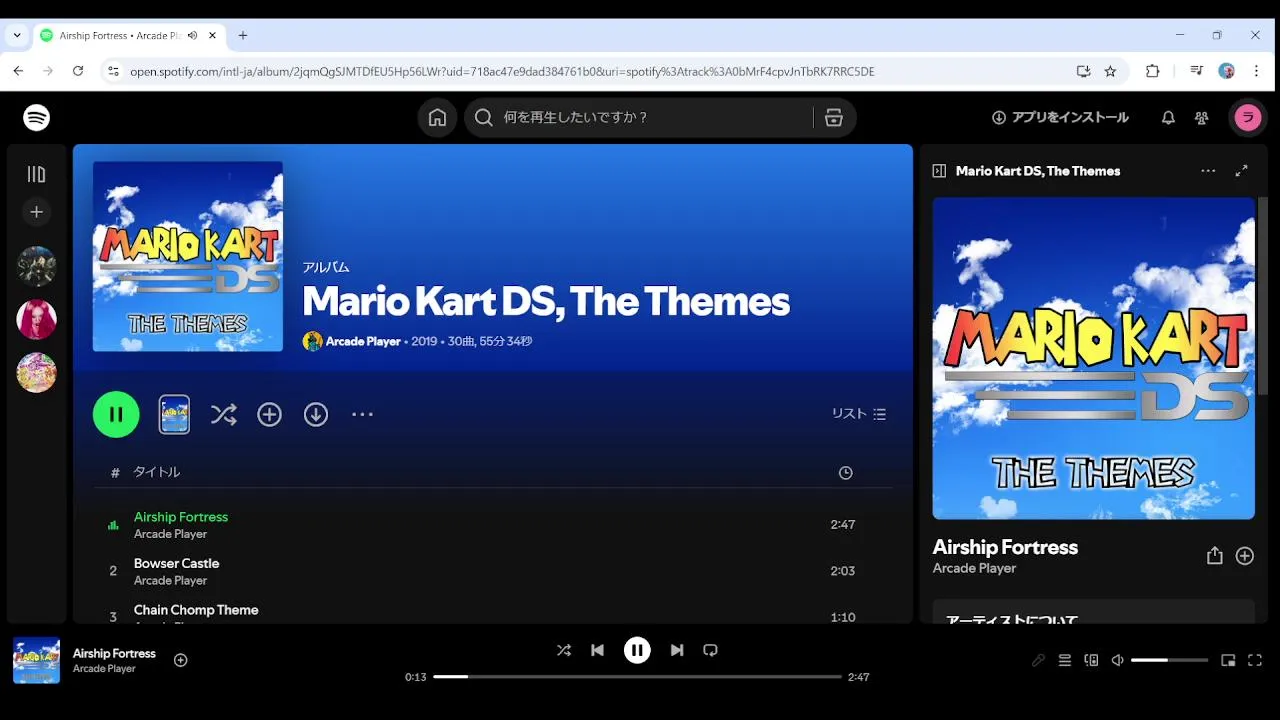The height and width of the screenshot is (720, 1280).
Task: Click large album art in Now Playing panel
Action: point(1093,358)
